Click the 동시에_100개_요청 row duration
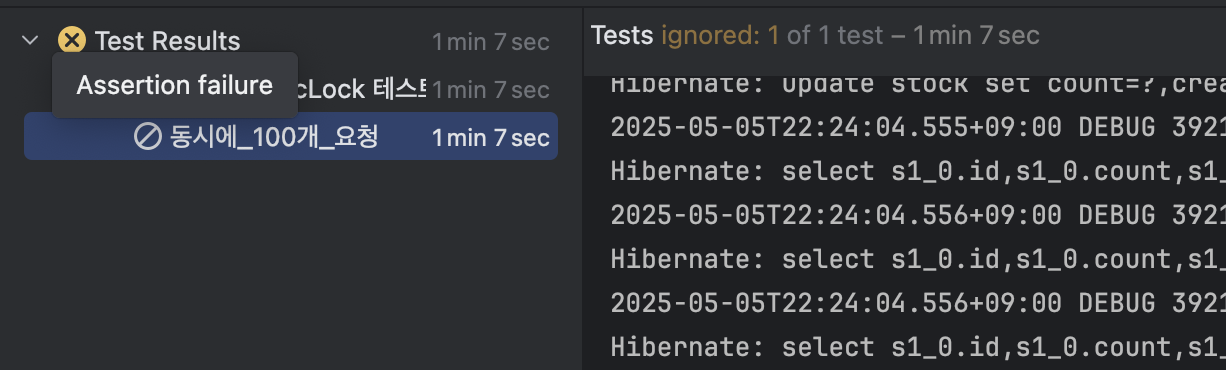 (x=491, y=138)
